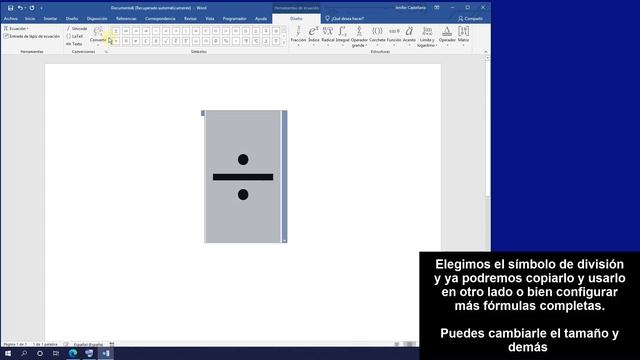Switch to the Insertar tab
The image size is (640, 360).
click(50, 19)
